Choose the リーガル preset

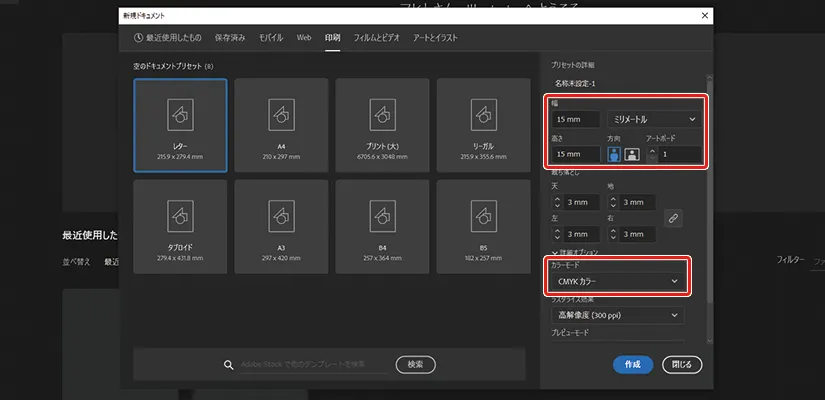click(x=484, y=125)
